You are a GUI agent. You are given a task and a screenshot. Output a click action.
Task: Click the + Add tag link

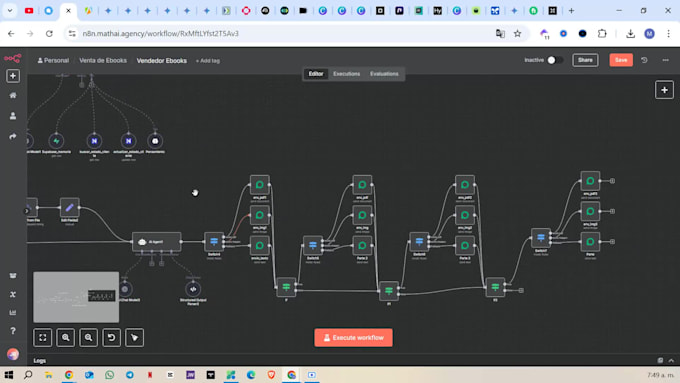[x=208, y=61]
